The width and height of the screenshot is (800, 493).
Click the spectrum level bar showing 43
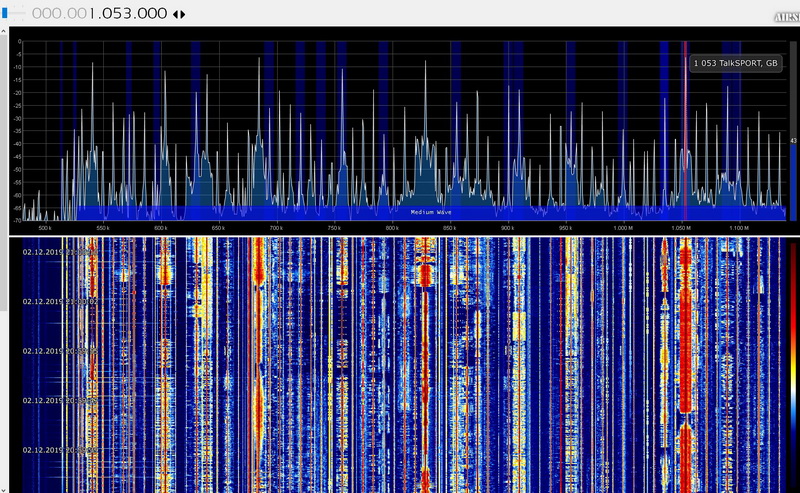(793, 131)
